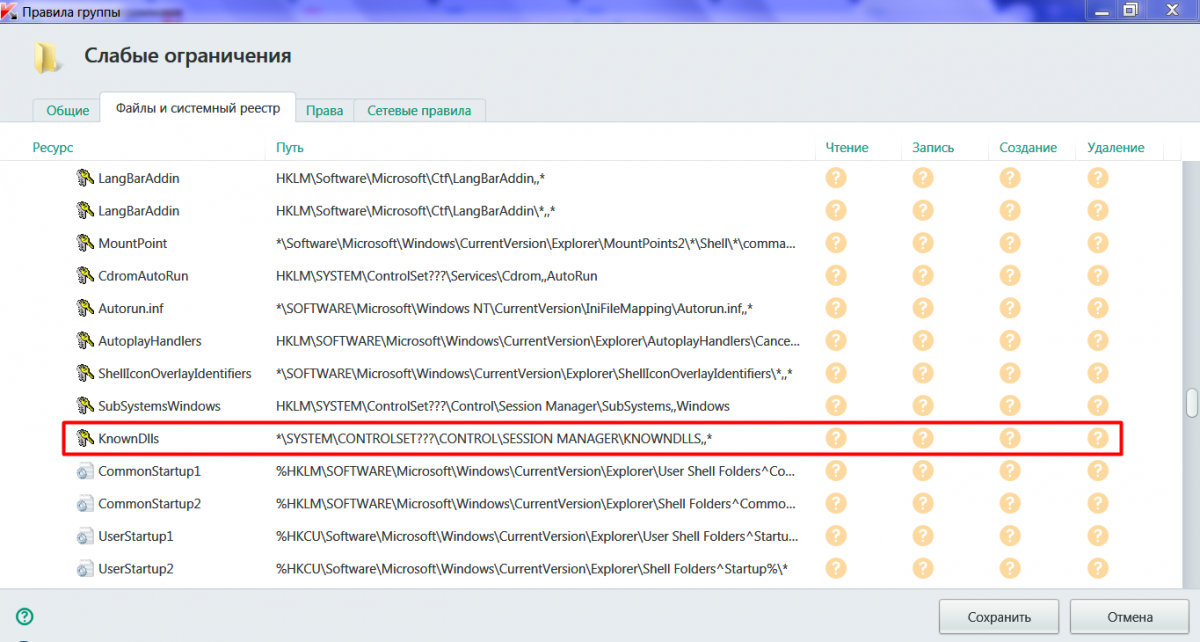
Task: Open the Сетевые правила tab
Action: click(x=419, y=111)
